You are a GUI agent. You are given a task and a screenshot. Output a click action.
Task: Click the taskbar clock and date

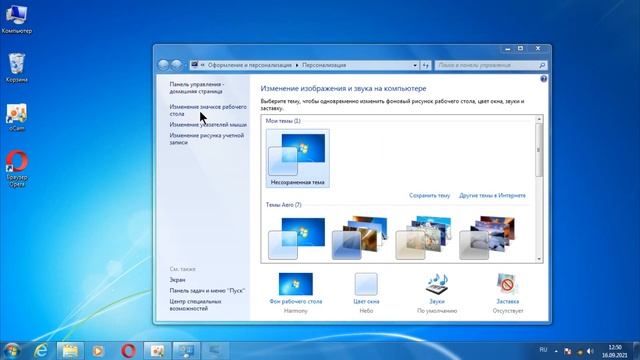614,351
